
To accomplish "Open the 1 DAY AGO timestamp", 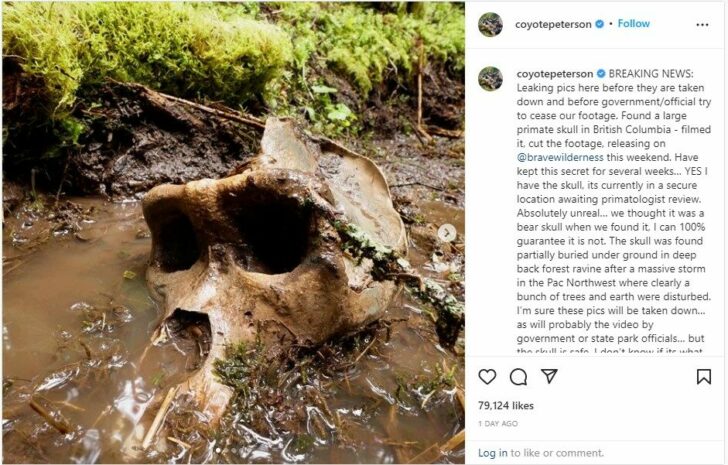I will (x=498, y=424).
